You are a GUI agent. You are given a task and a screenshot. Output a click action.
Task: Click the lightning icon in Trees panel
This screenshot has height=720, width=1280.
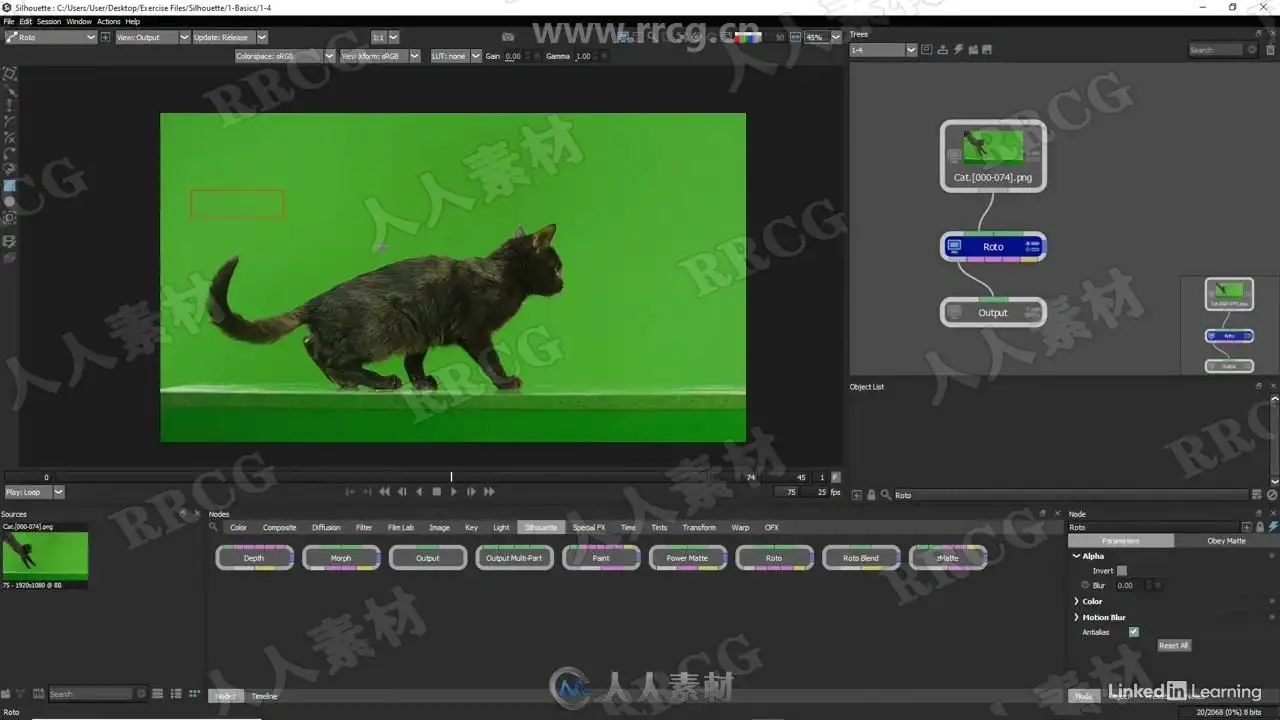click(958, 50)
